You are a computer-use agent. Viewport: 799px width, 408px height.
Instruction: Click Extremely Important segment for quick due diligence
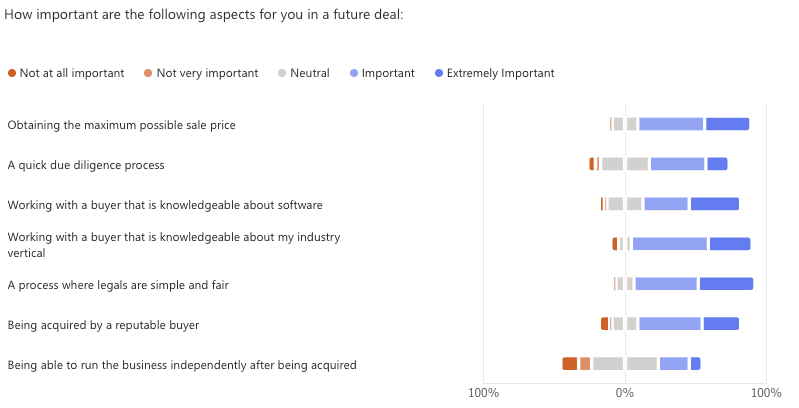(717, 164)
